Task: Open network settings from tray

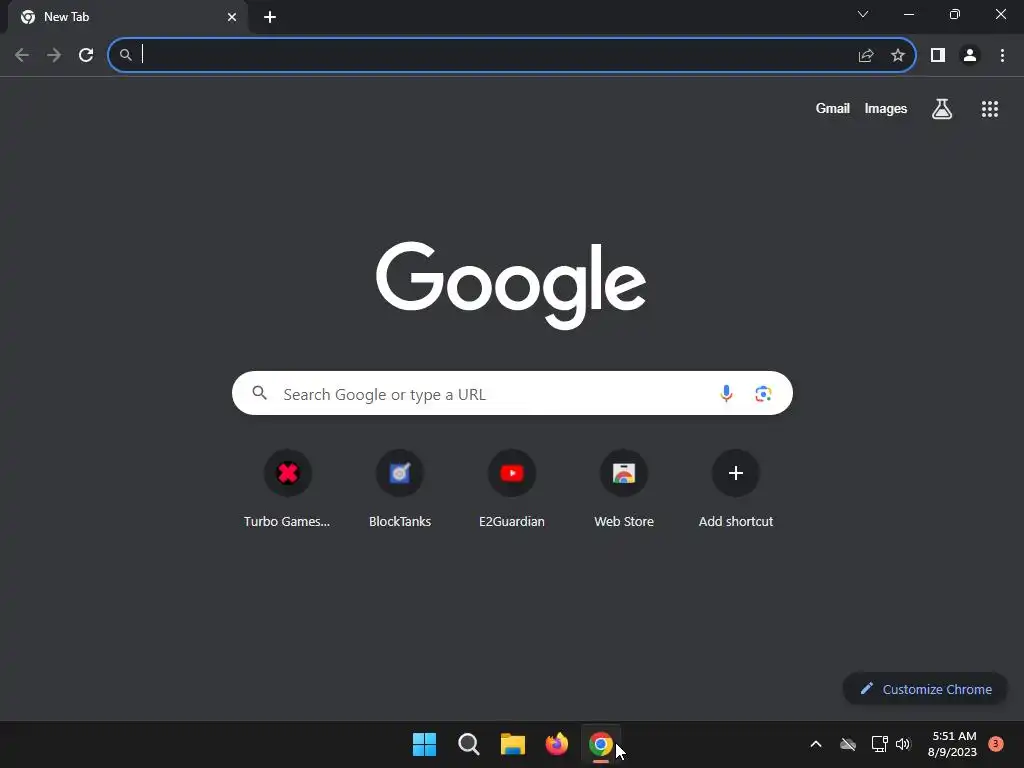Action: [879, 744]
